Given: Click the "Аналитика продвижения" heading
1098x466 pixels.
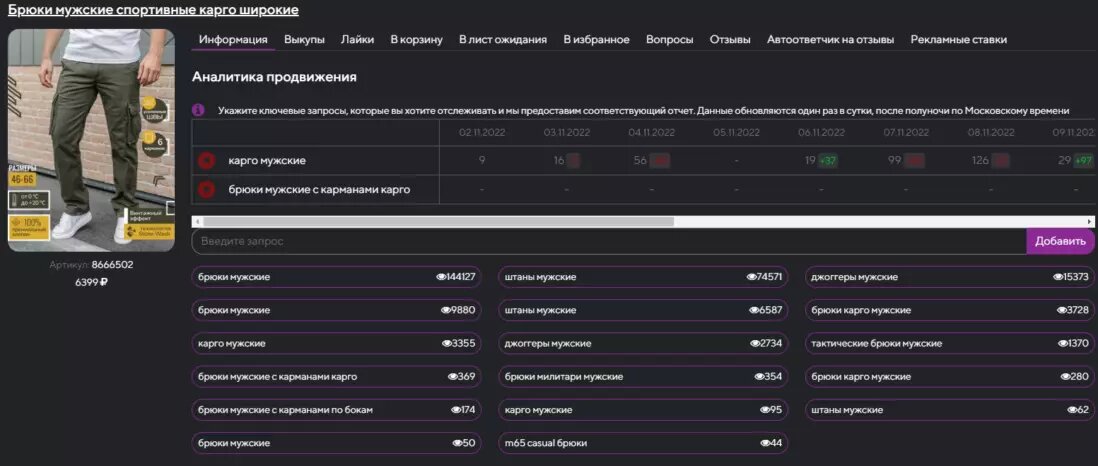Looking at the screenshot, I should (274, 77).
